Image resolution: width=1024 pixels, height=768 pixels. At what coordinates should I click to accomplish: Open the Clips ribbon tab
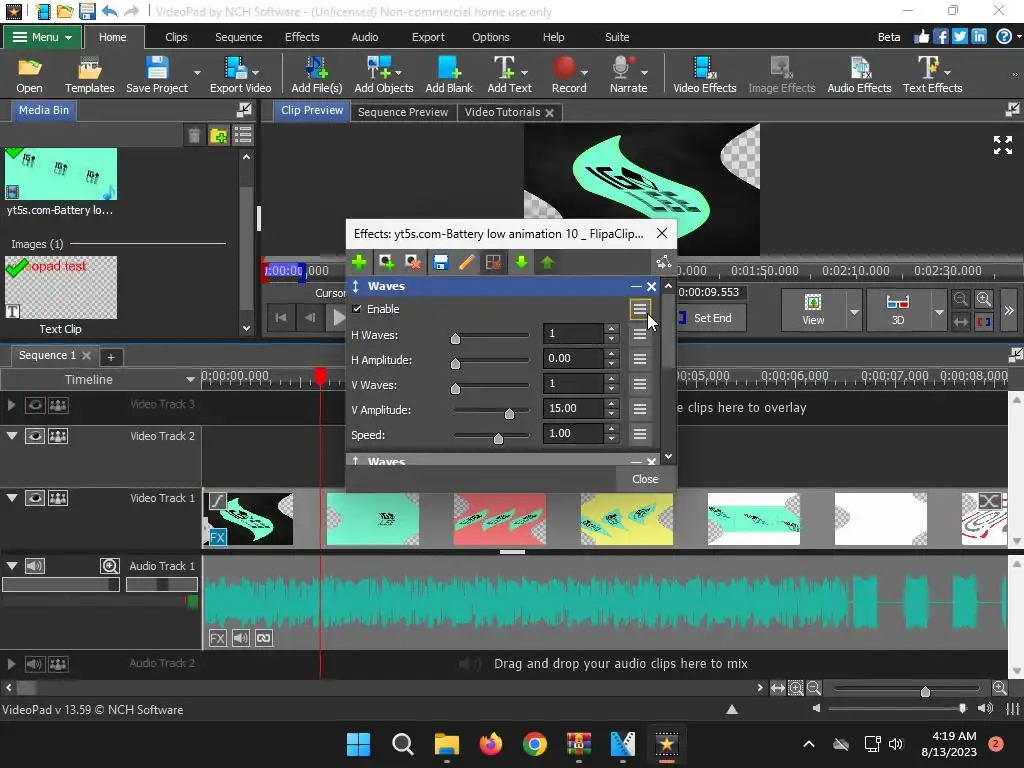[x=176, y=37]
